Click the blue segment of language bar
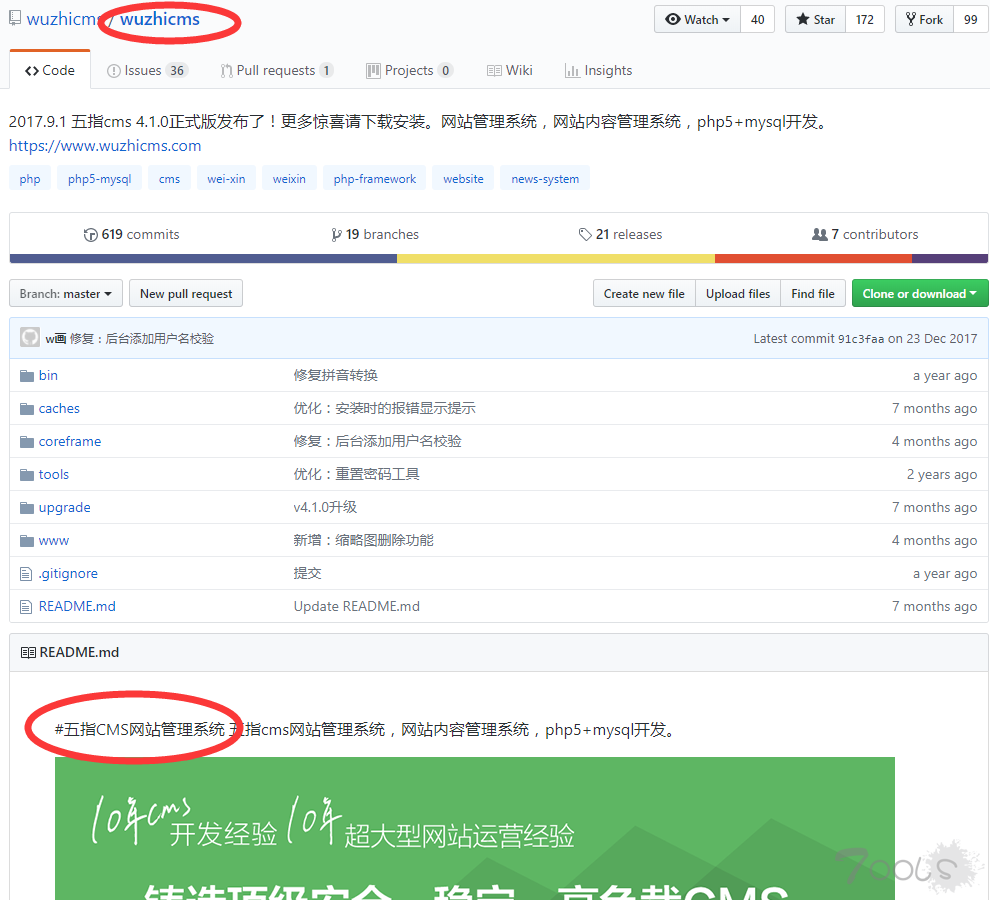The height and width of the screenshot is (900, 990). pyautogui.click(x=203, y=258)
